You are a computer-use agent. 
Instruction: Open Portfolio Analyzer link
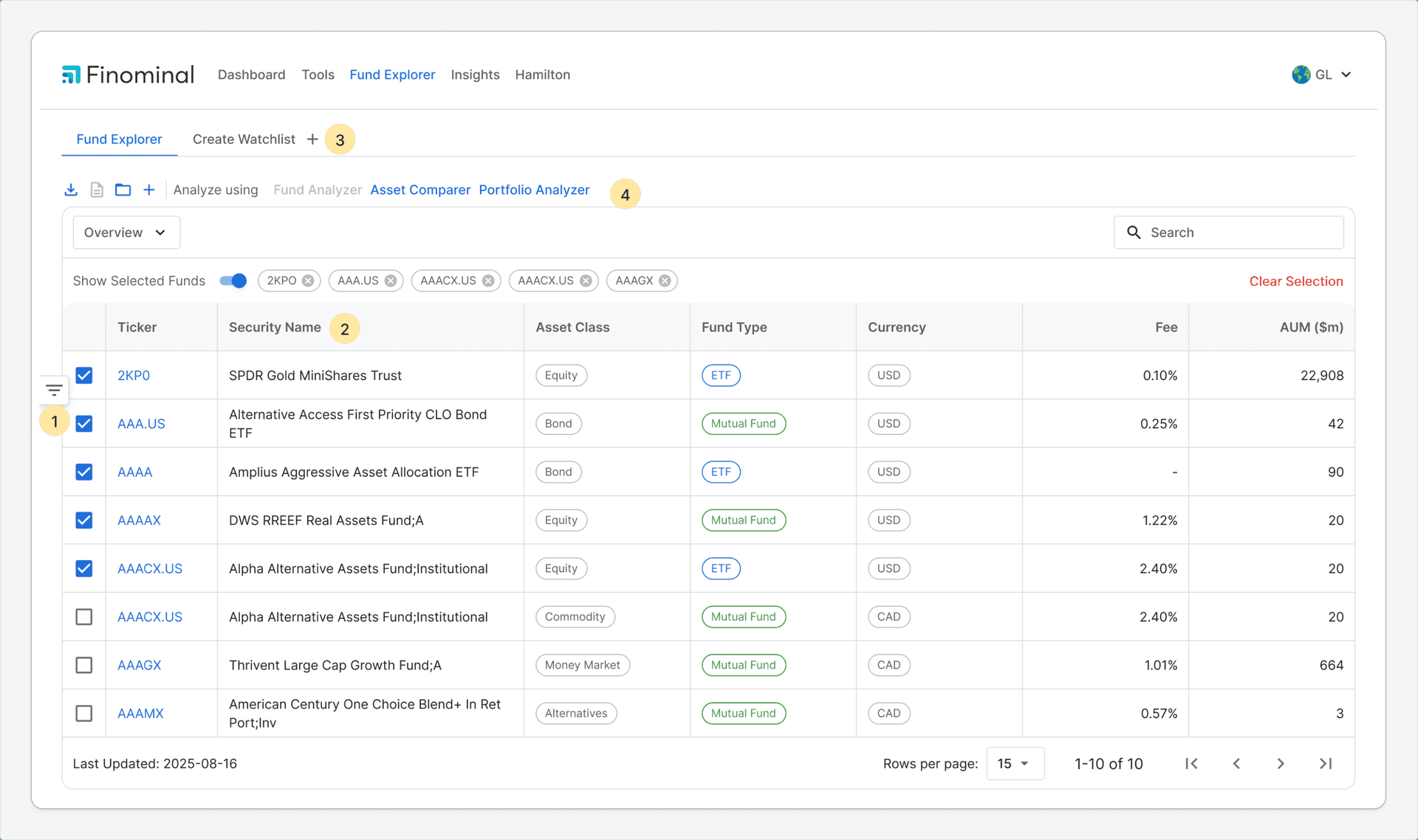(534, 190)
